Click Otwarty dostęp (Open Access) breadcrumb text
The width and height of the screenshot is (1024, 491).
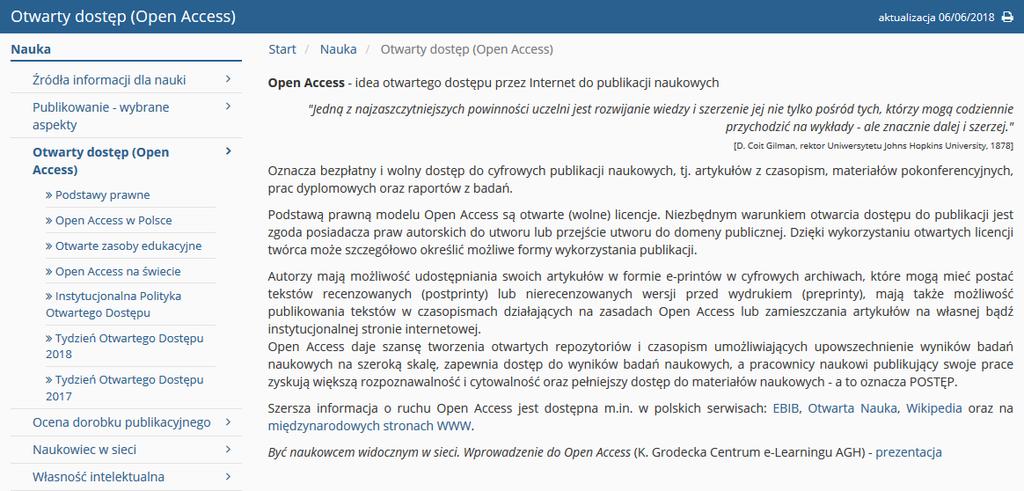(x=466, y=49)
